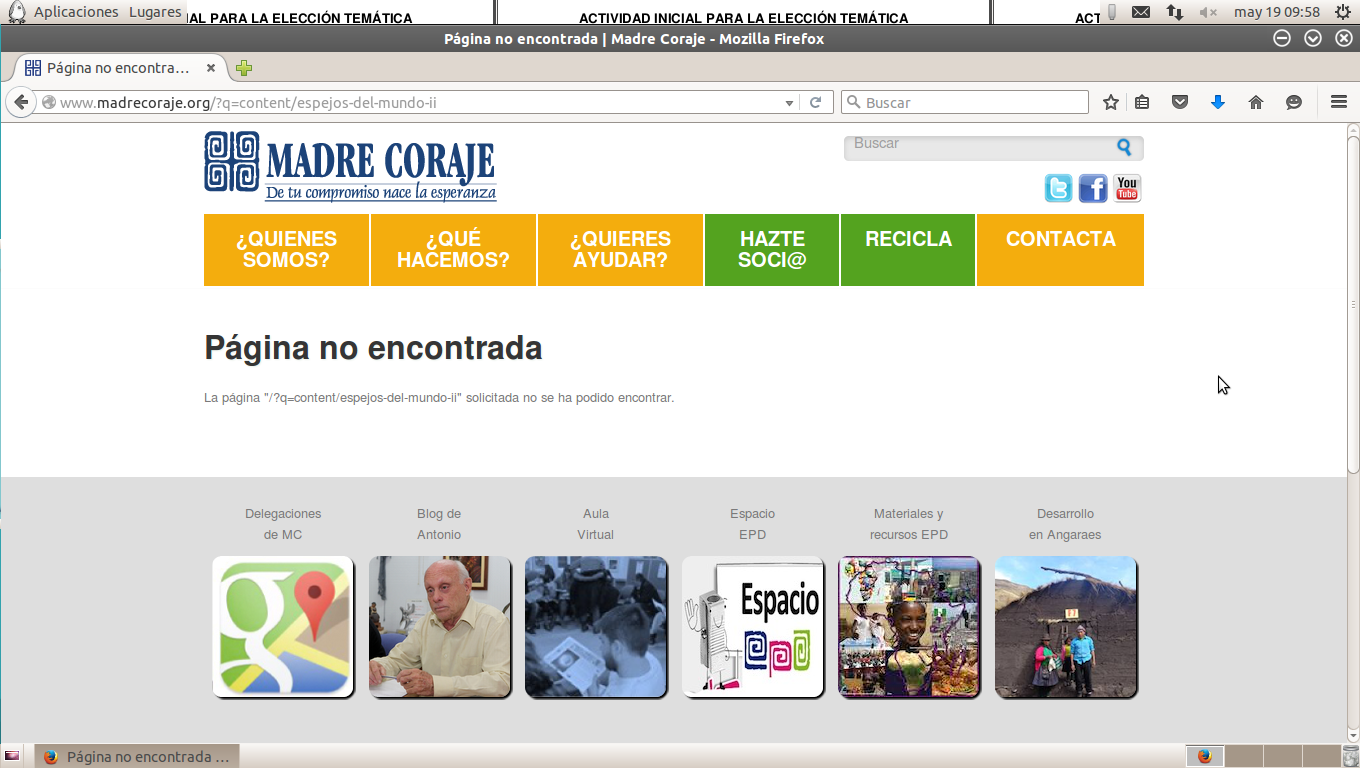The image size is (1360, 768).
Task: Bookmark this page with the star icon
Action: [1110, 102]
